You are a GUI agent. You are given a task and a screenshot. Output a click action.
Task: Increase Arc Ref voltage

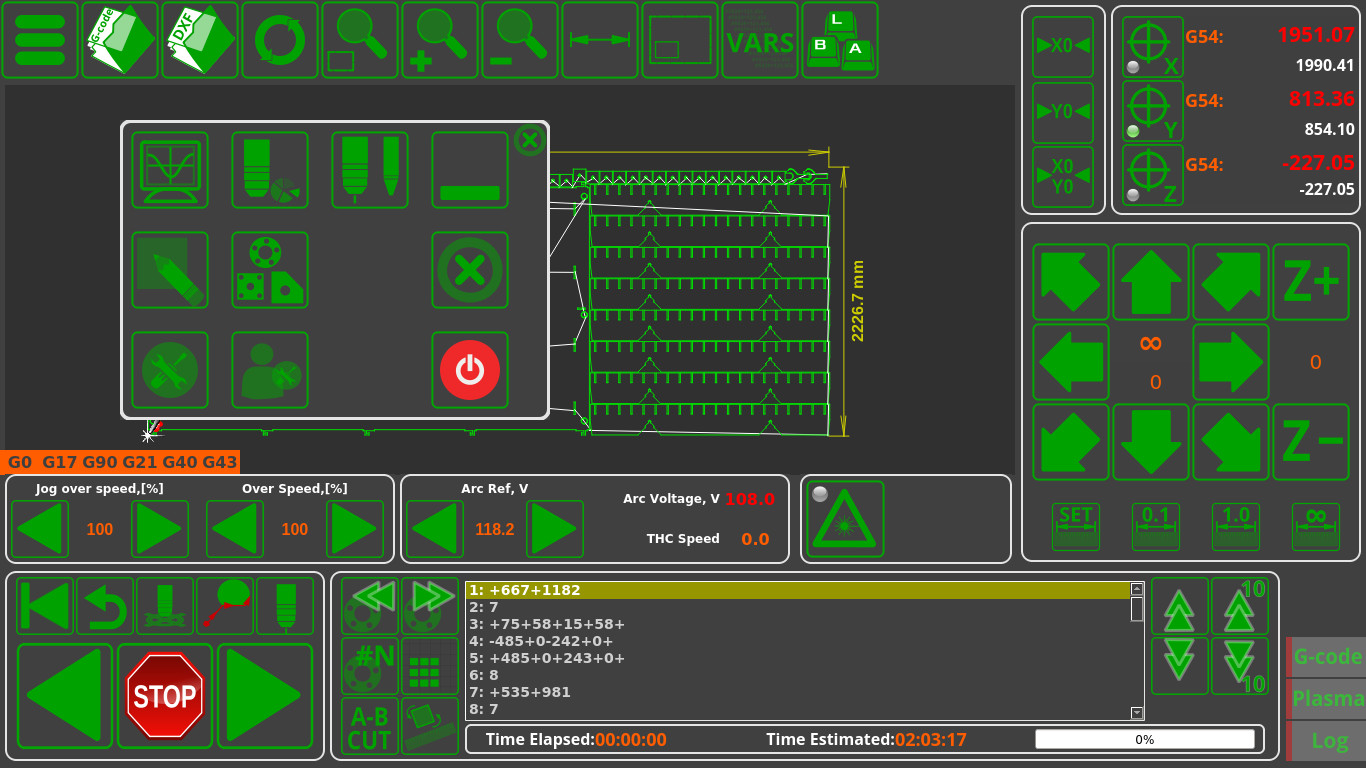point(555,529)
